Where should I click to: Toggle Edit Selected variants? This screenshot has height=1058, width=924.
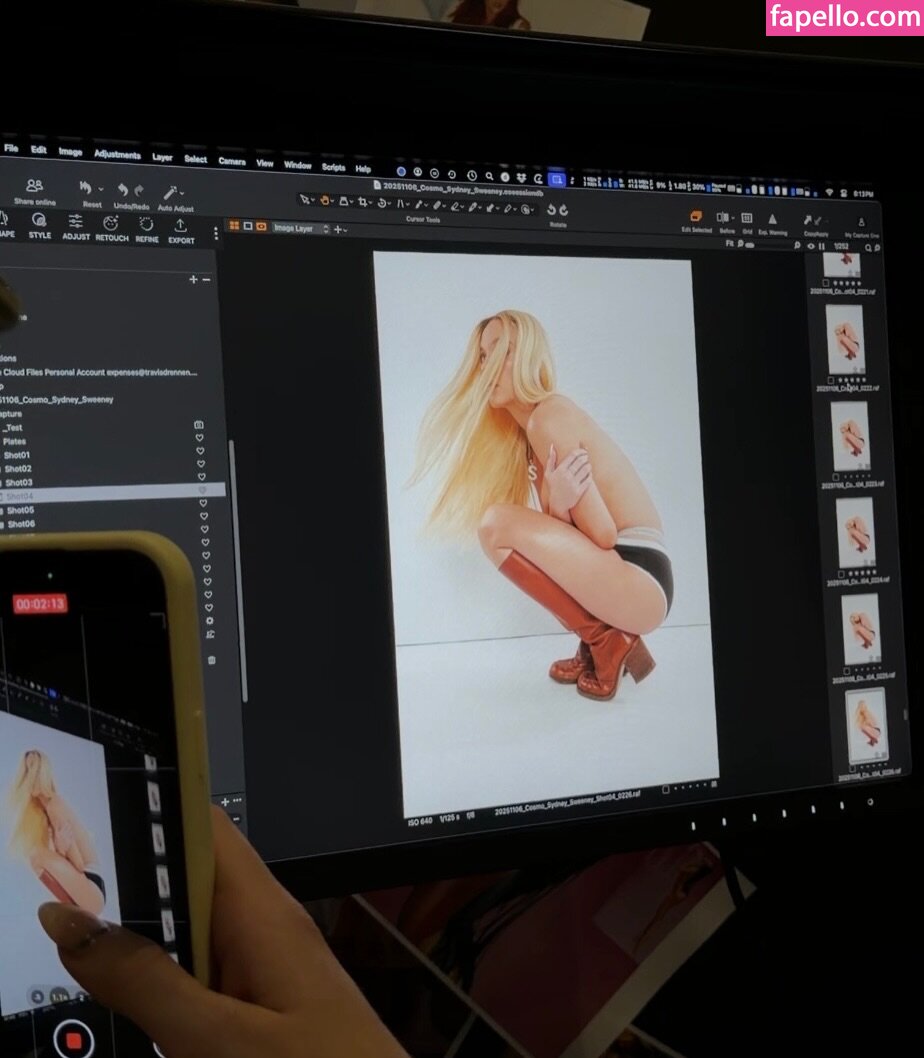pyautogui.click(x=696, y=216)
